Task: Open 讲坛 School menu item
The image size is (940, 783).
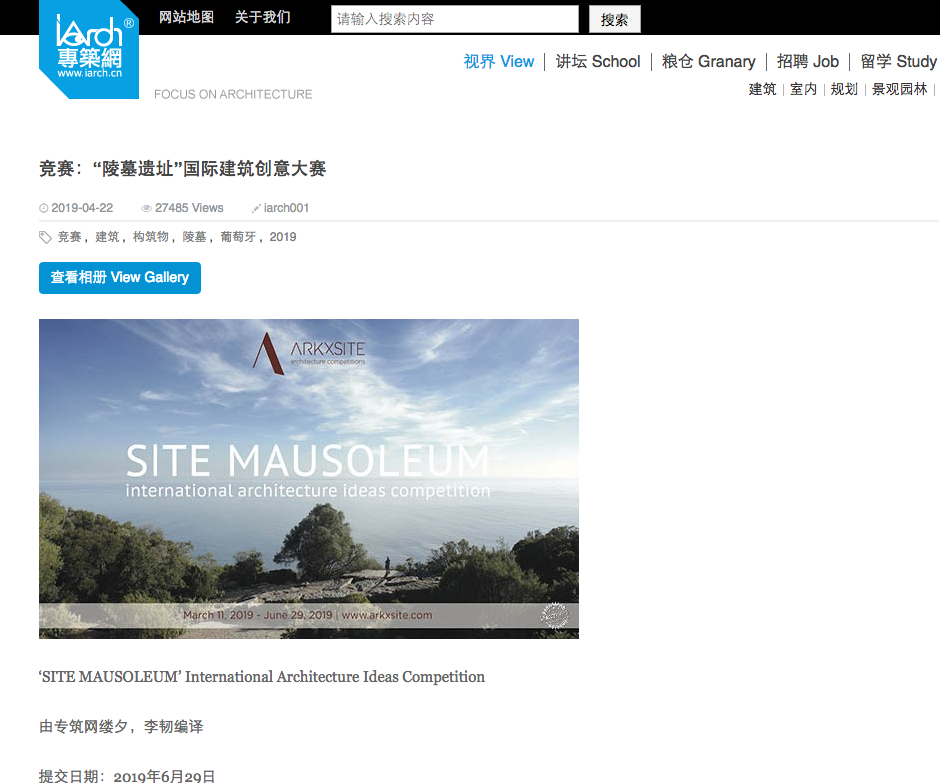Action: [x=598, y=62]
